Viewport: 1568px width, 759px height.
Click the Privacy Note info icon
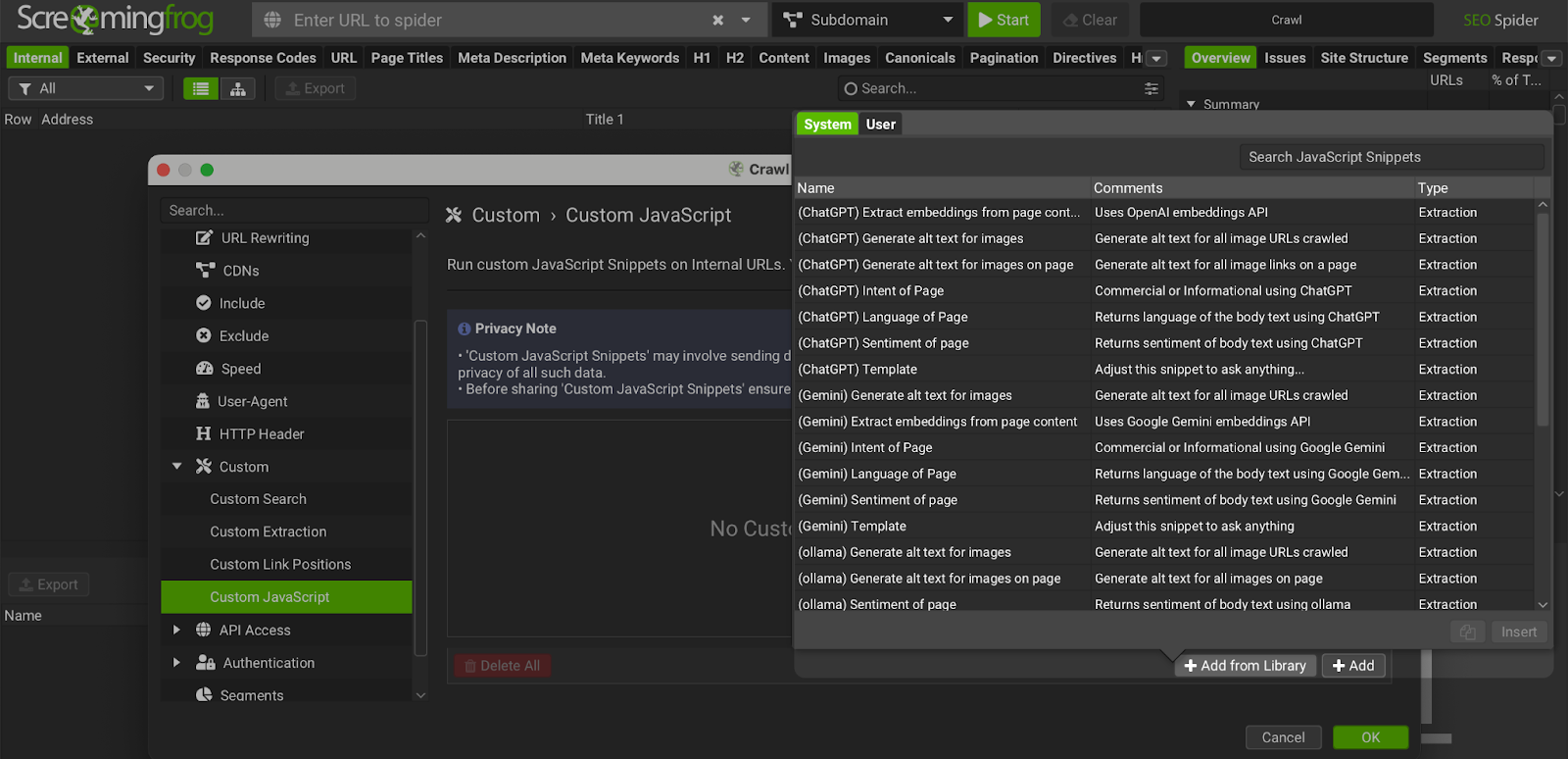pos(465,329)
